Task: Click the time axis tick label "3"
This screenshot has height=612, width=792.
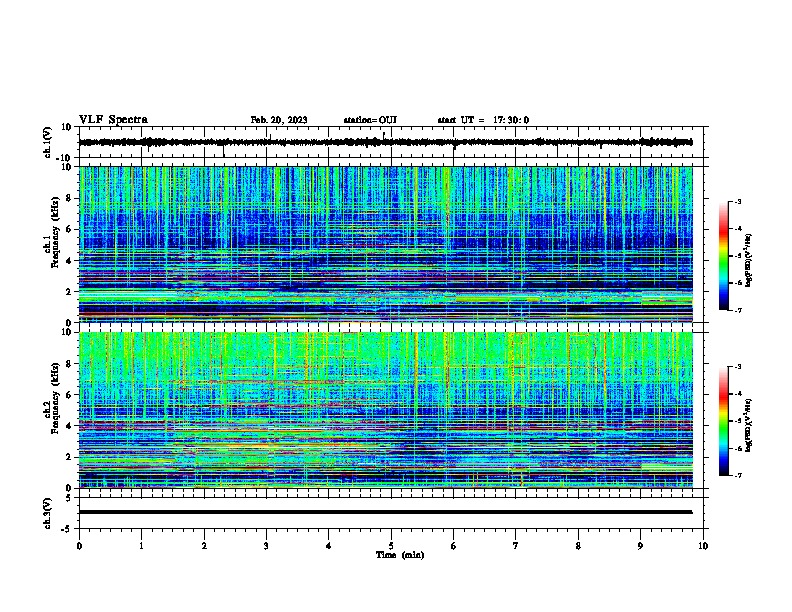Action: click(266, 546)
